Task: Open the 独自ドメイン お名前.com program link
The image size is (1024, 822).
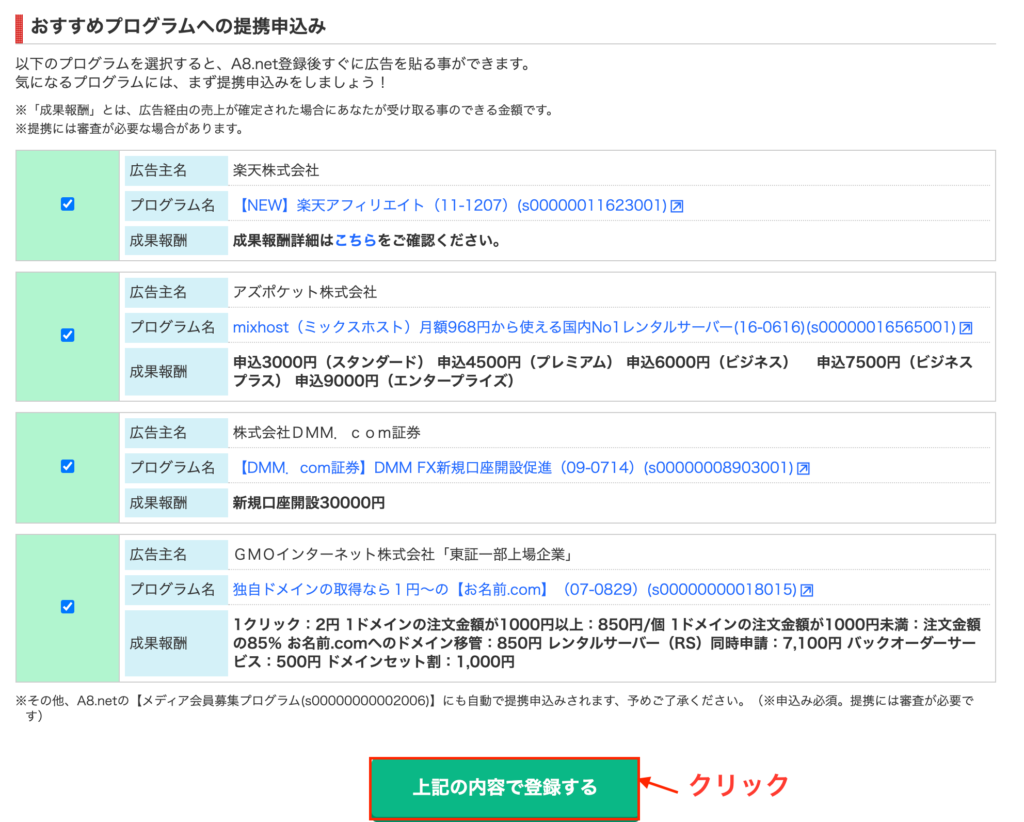Action: [514, 589]
